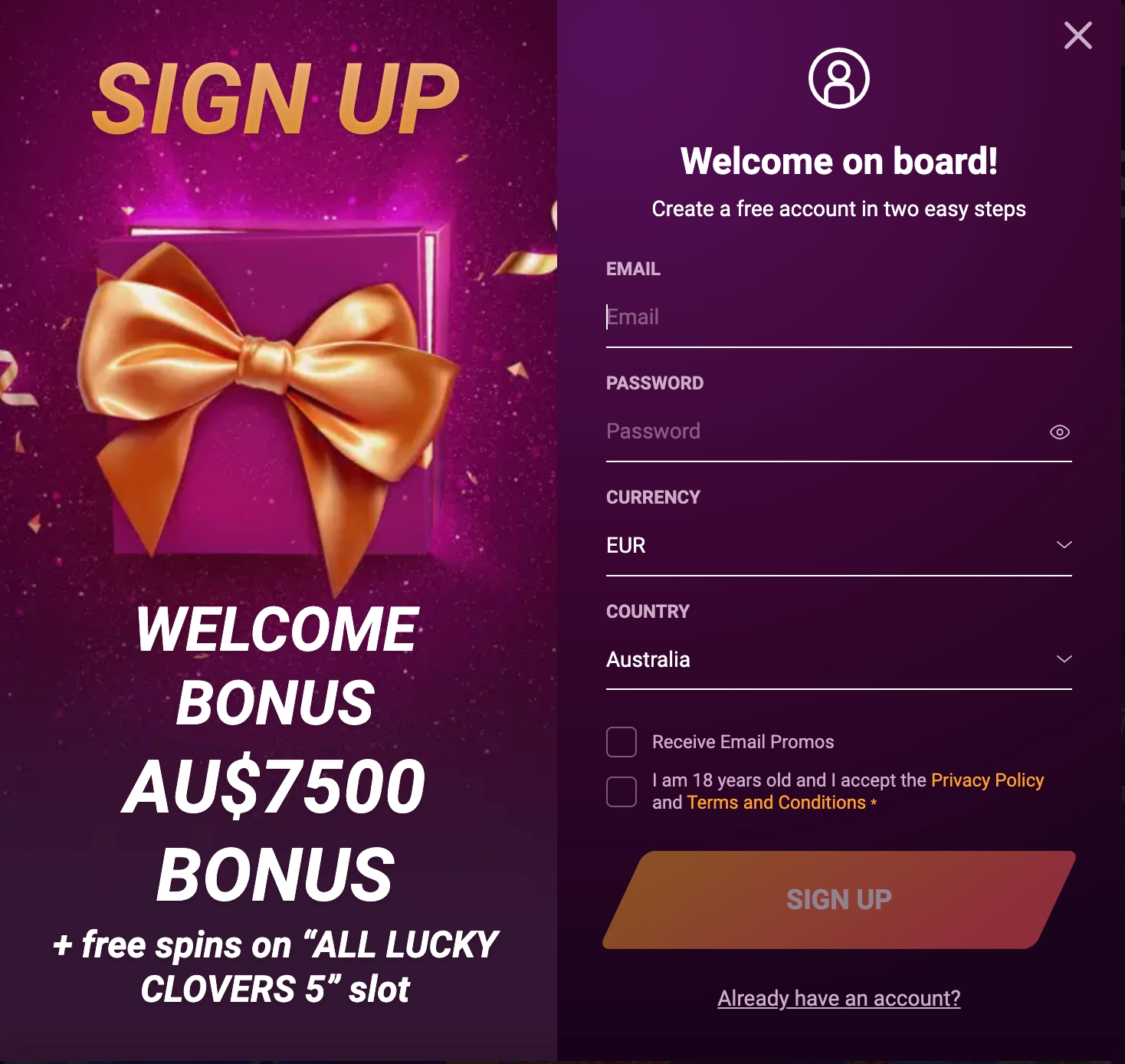The height and width of the screenshot is (1064, 1125).
Task: Click the golden SIGN UP banner heading
Action: (276, 98)
